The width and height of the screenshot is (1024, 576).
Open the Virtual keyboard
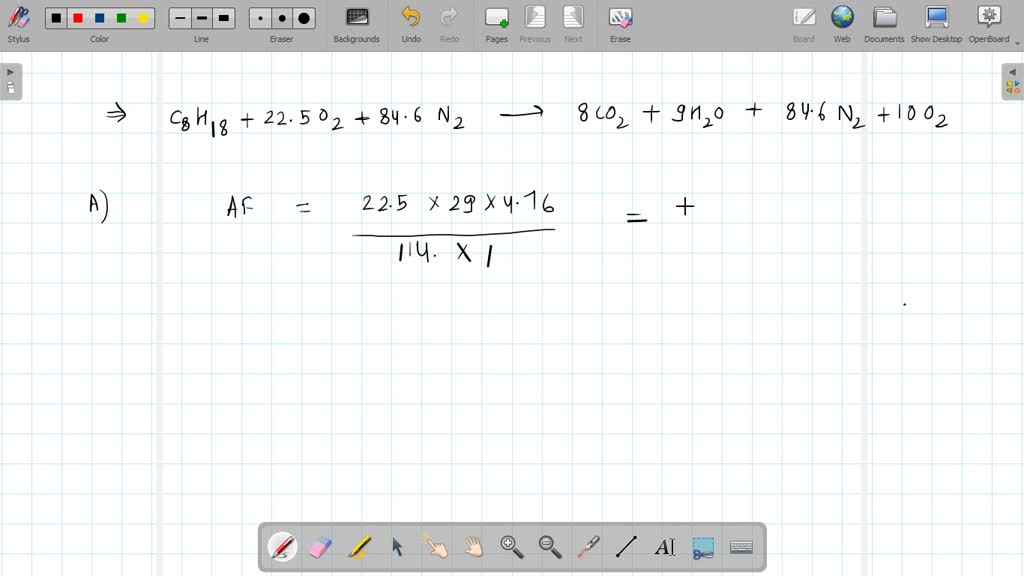coord(740,546)
